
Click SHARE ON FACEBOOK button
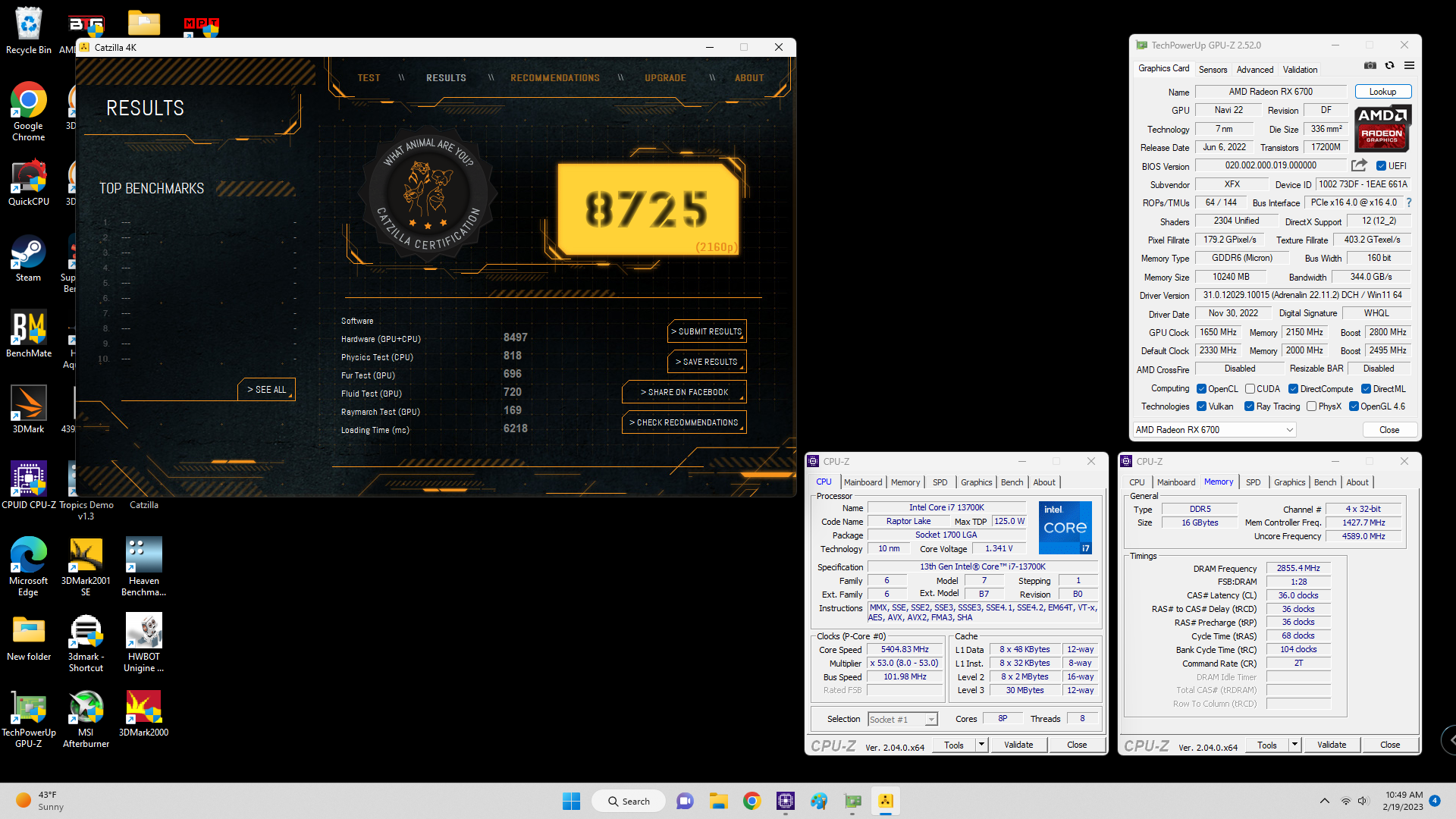tap(684, 392)
